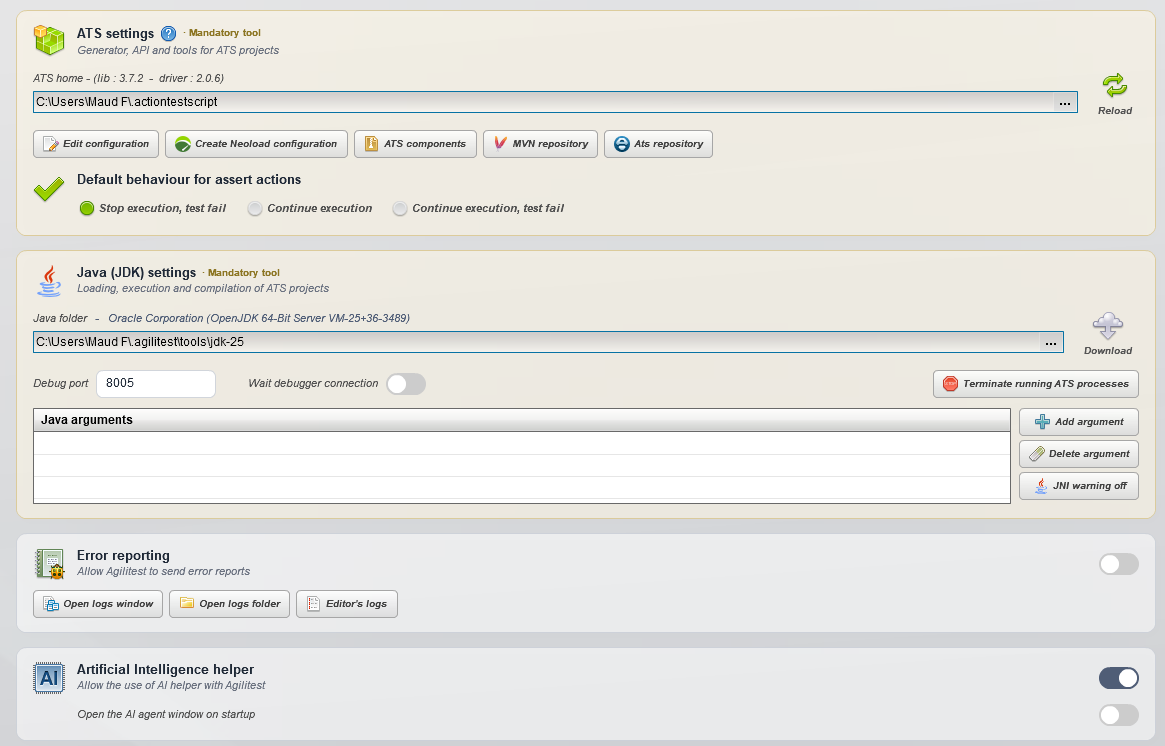Viewport: 1165px width, 746px height.
Task: Delete the selected Java argument
Action: (1079, 454)
